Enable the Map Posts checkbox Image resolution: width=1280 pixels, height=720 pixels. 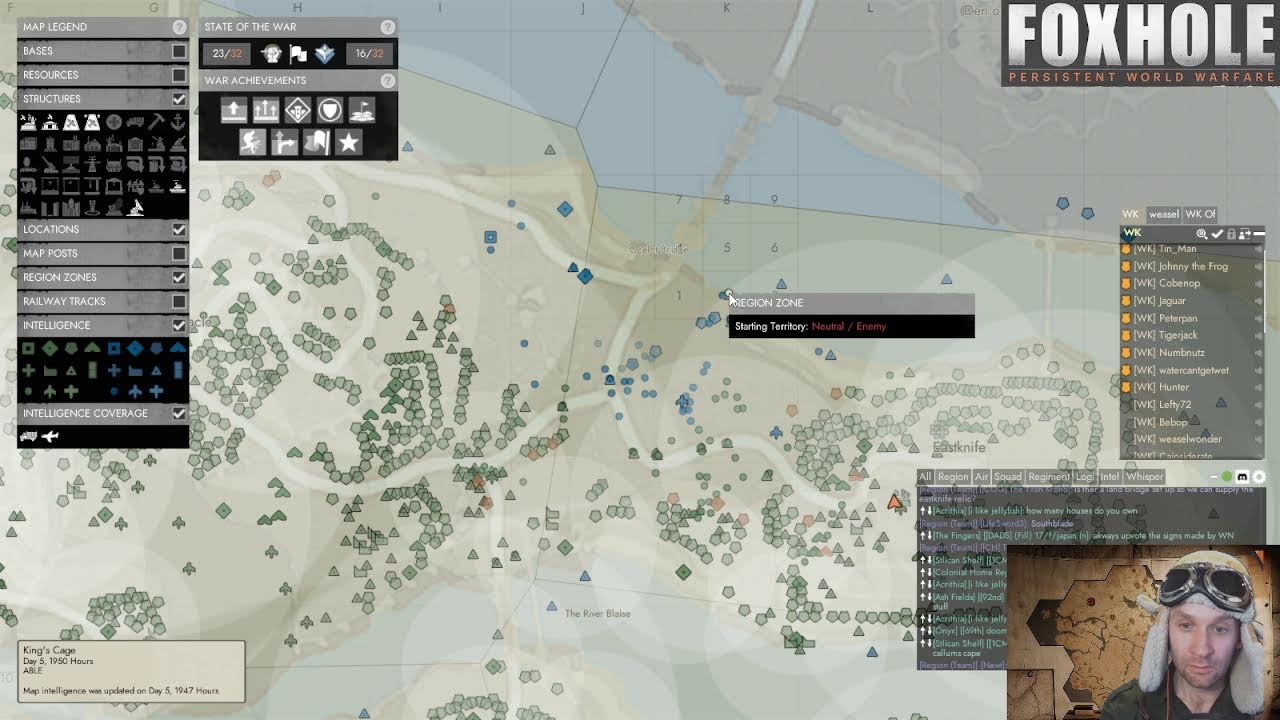click(179, 253)
